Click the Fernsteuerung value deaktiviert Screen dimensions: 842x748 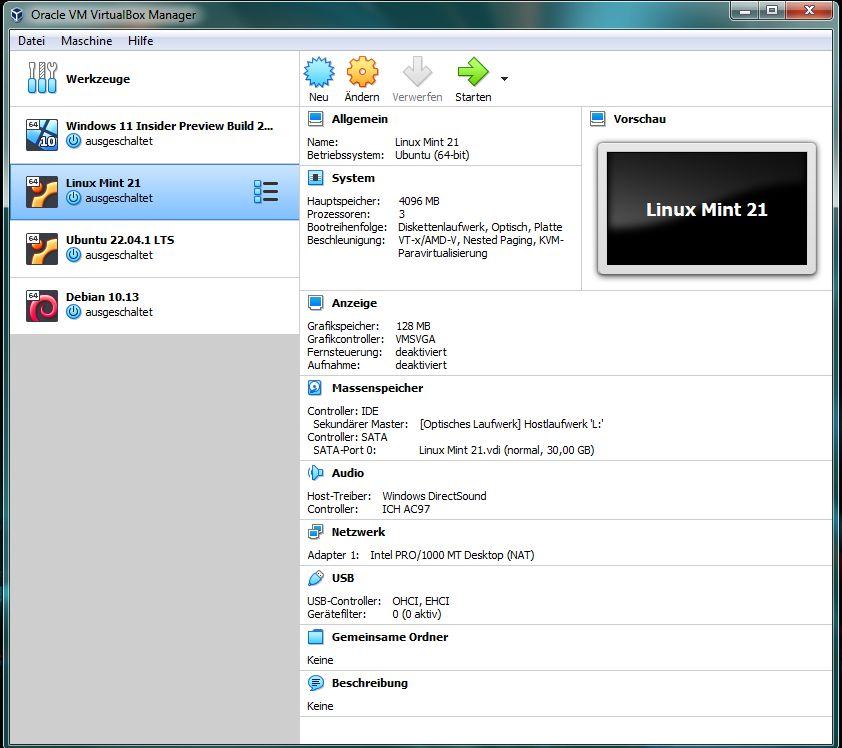pyautogui.click(x=421, y=352)
